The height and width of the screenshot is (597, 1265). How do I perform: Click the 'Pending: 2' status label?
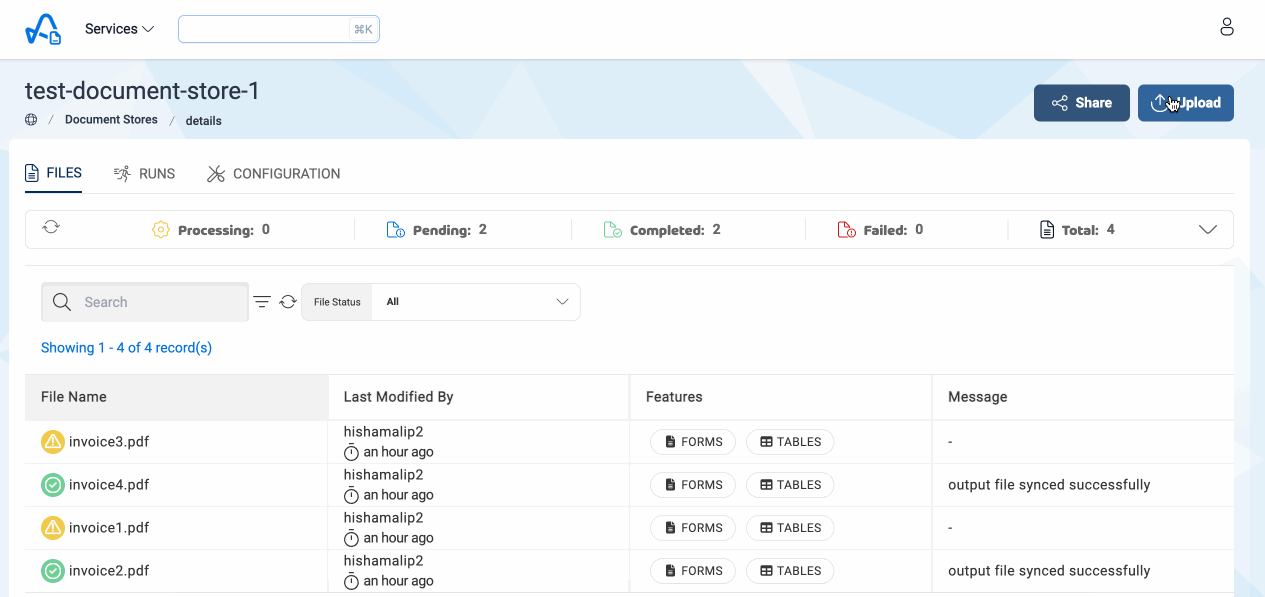pyautogui.click(x=450, y=230)
